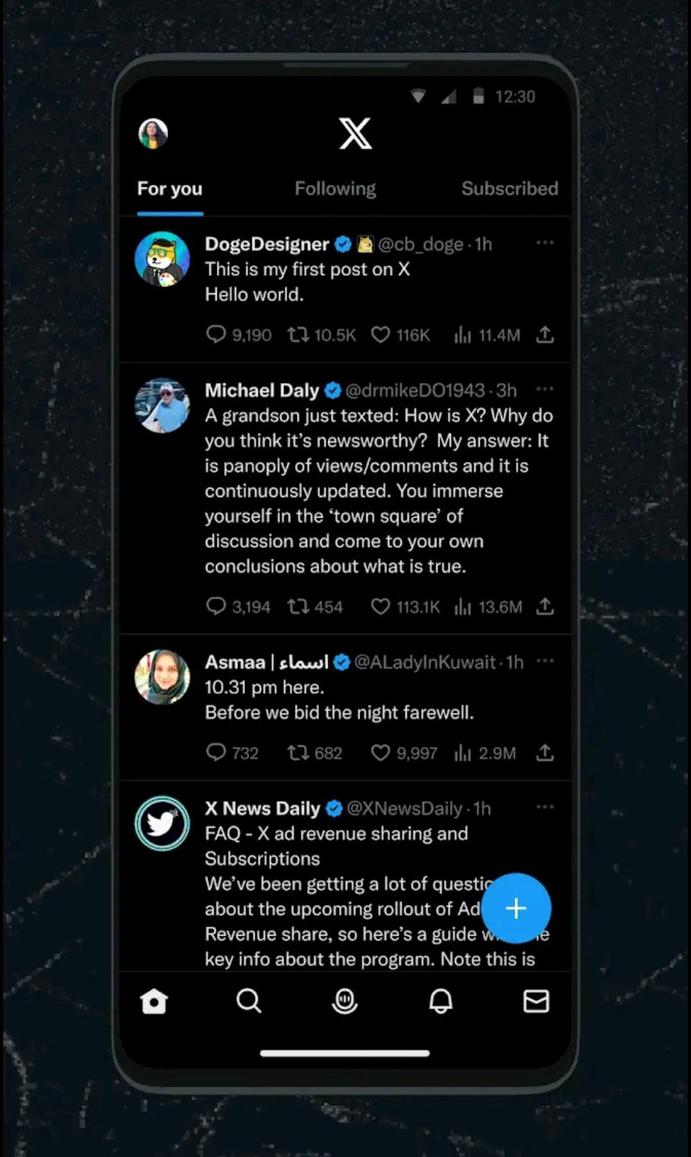
Task: Open the reply icon on Michael Daly's post
Action: click(x=215, y=606)
